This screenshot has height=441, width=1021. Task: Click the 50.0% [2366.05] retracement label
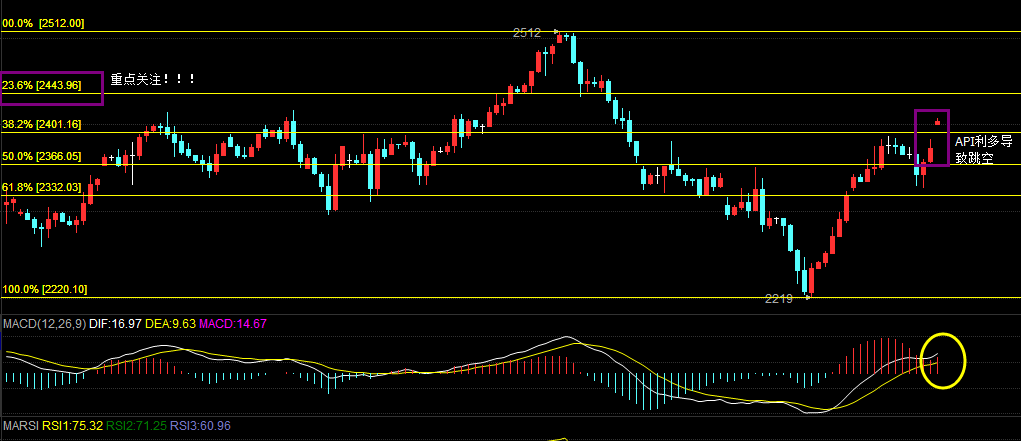(x=42, y=156)
